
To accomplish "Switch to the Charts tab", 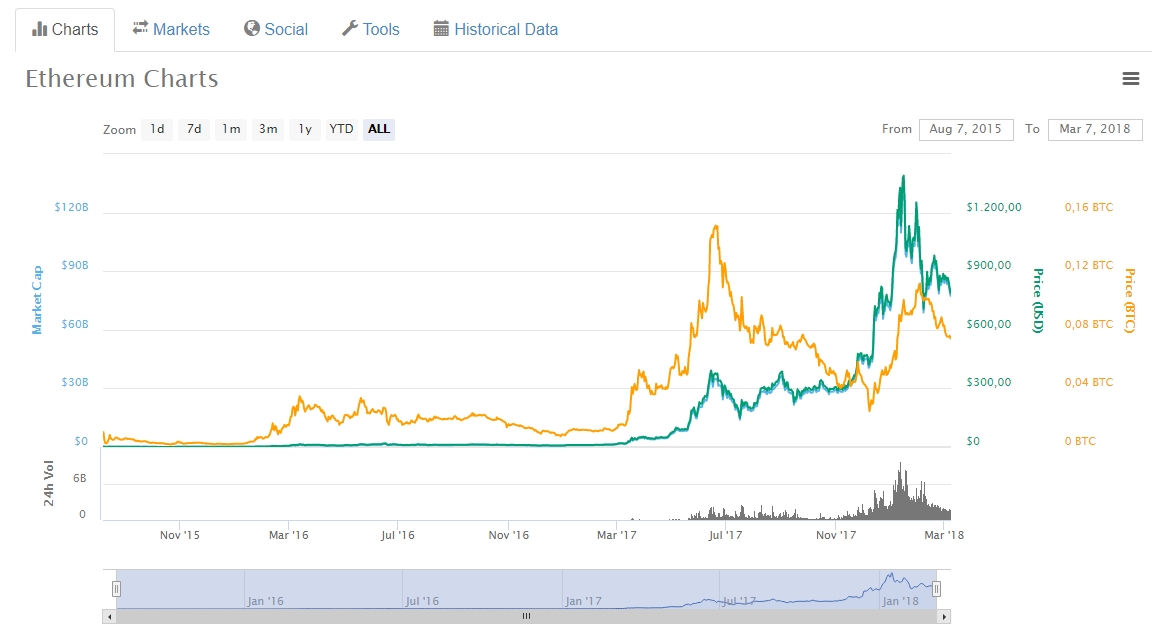I will [x=65, y=30].
